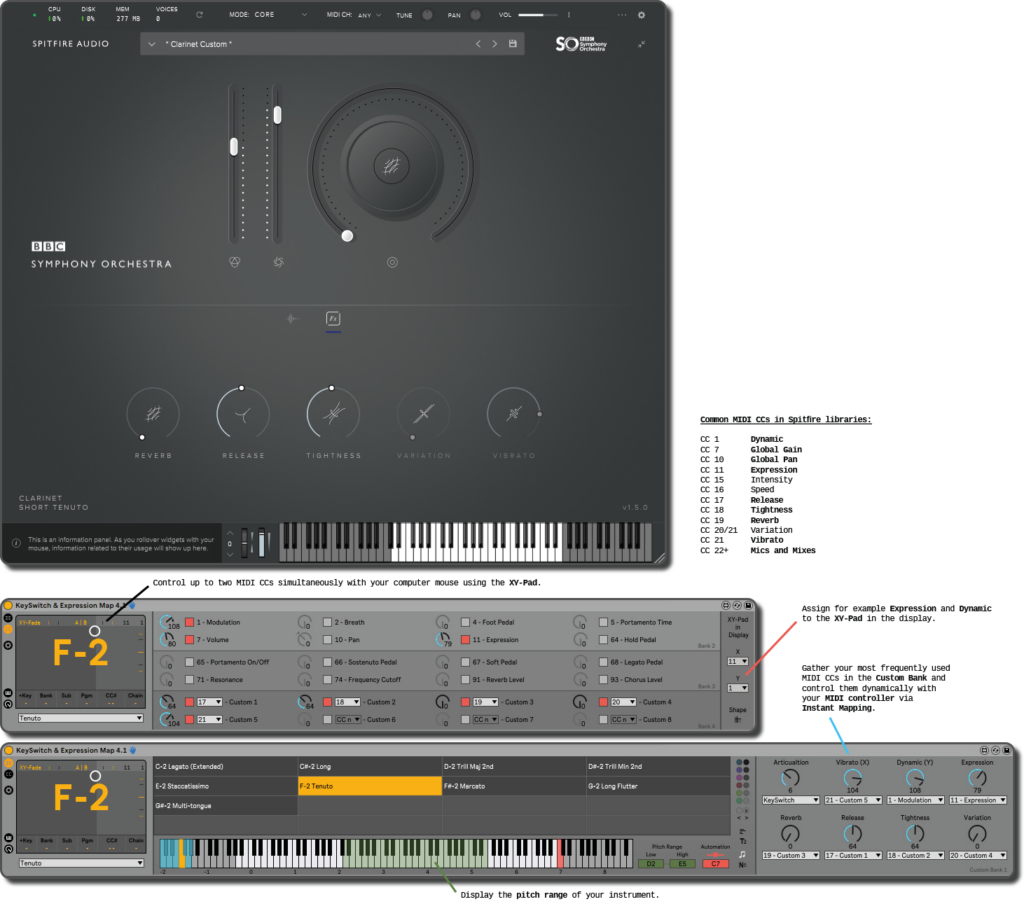The image size is (1024, 904).
Task: Switch to the waveform mixer tab icon
Action: pyautogui.click(x=293, y=318)
